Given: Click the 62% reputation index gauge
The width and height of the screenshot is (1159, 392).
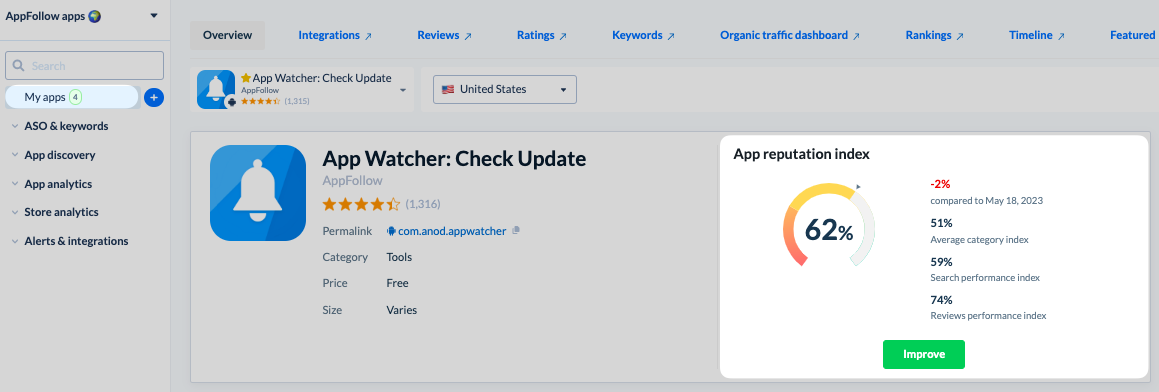Looking at the screenshot, I should tap(829, 225).
